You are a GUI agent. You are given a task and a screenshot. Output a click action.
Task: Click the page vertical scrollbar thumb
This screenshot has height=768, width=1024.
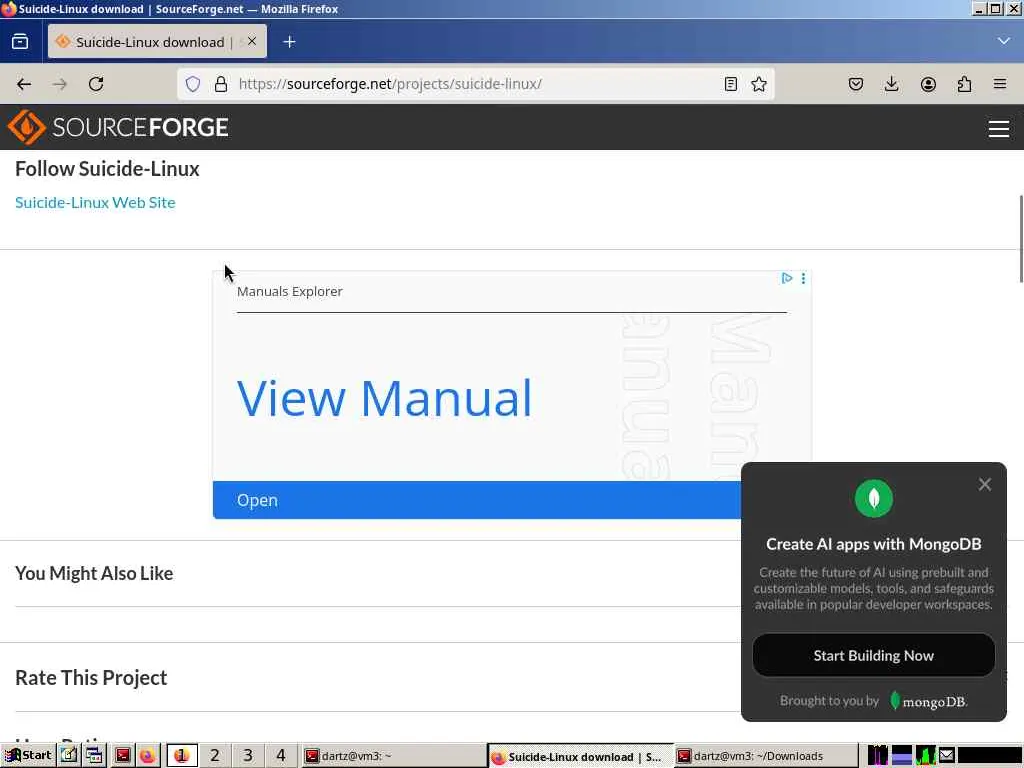click(1021, 238)
